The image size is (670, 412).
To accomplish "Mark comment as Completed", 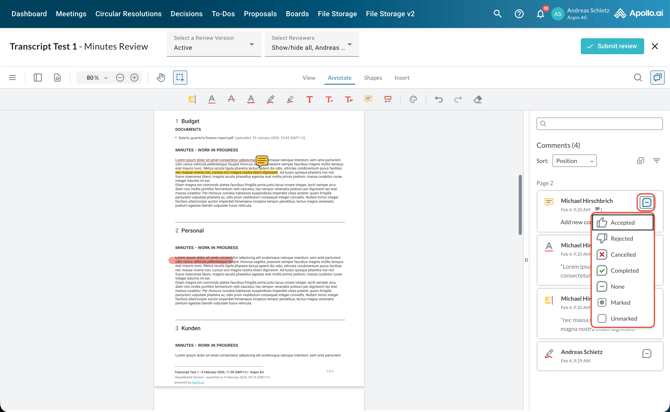I will tap(624, 270).
